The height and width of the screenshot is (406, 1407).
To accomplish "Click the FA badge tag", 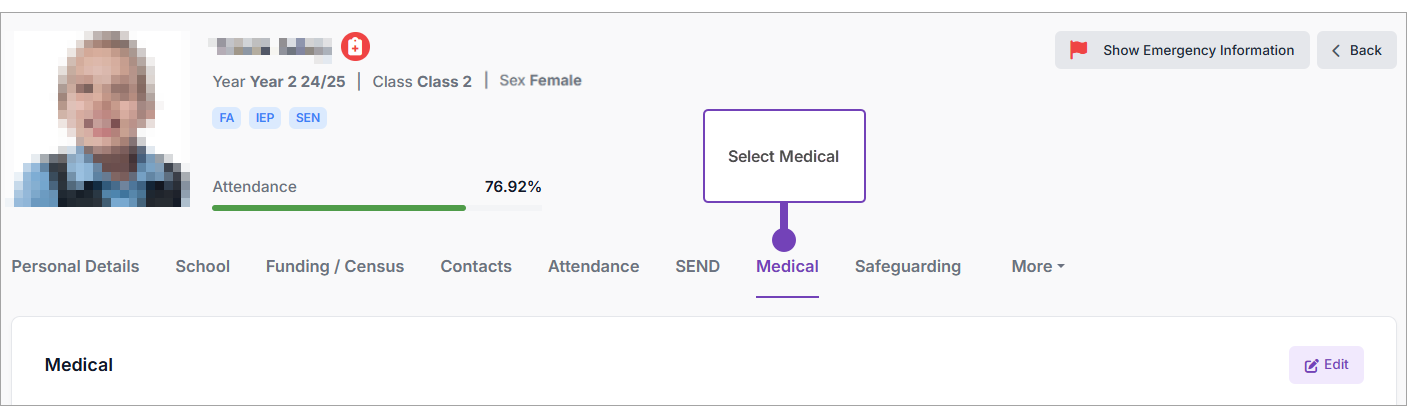I will pos(227,118).
